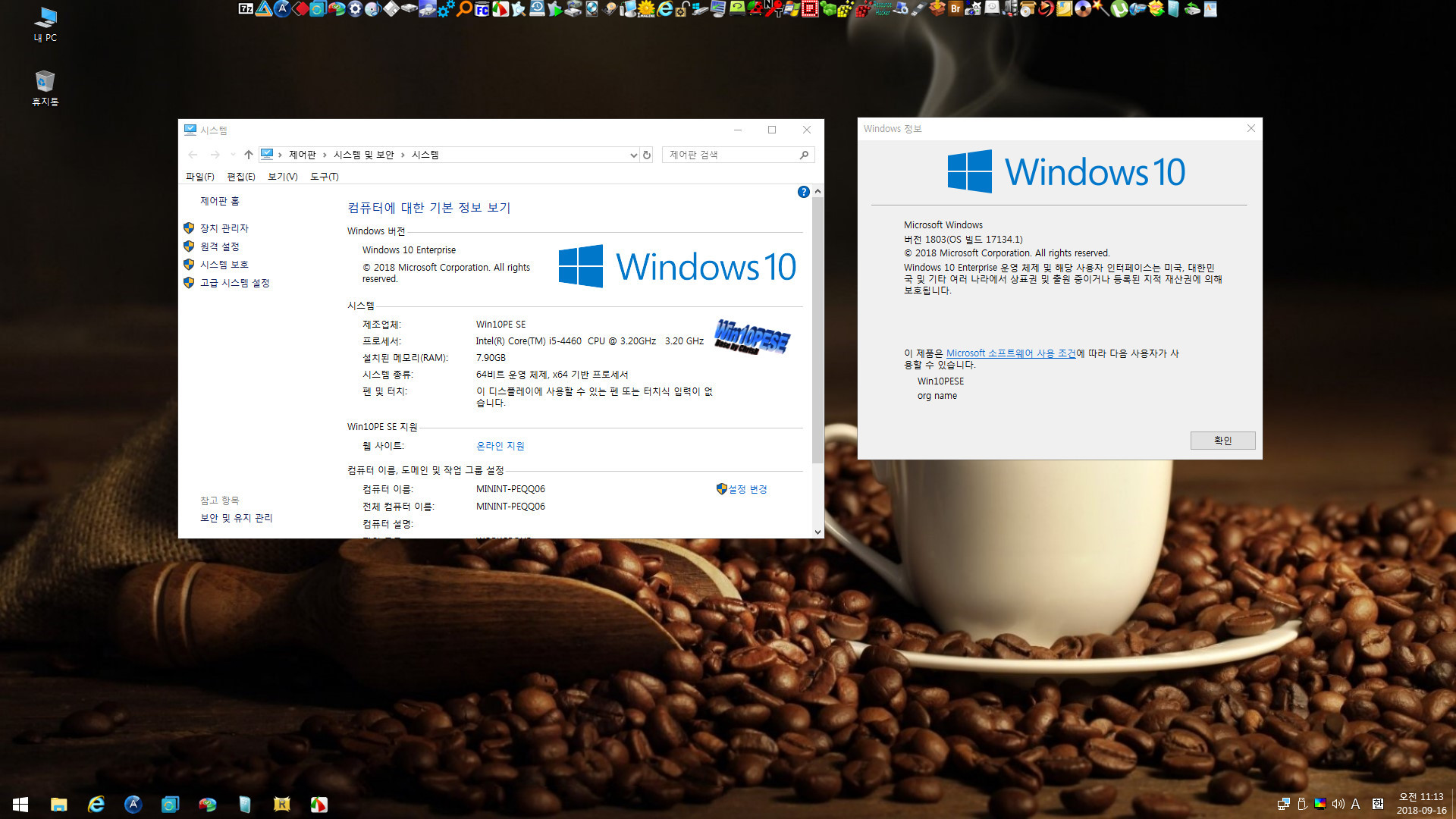Open File Explorer from the taskbar

(58, 804)
